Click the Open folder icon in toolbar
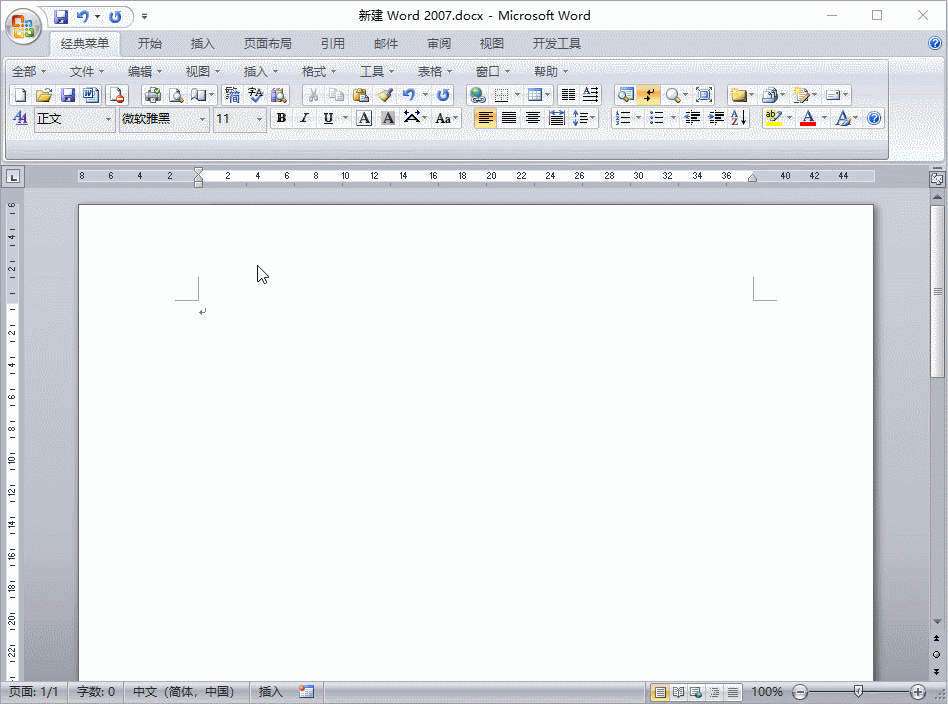The image size is (948, 704). point(43,95)
